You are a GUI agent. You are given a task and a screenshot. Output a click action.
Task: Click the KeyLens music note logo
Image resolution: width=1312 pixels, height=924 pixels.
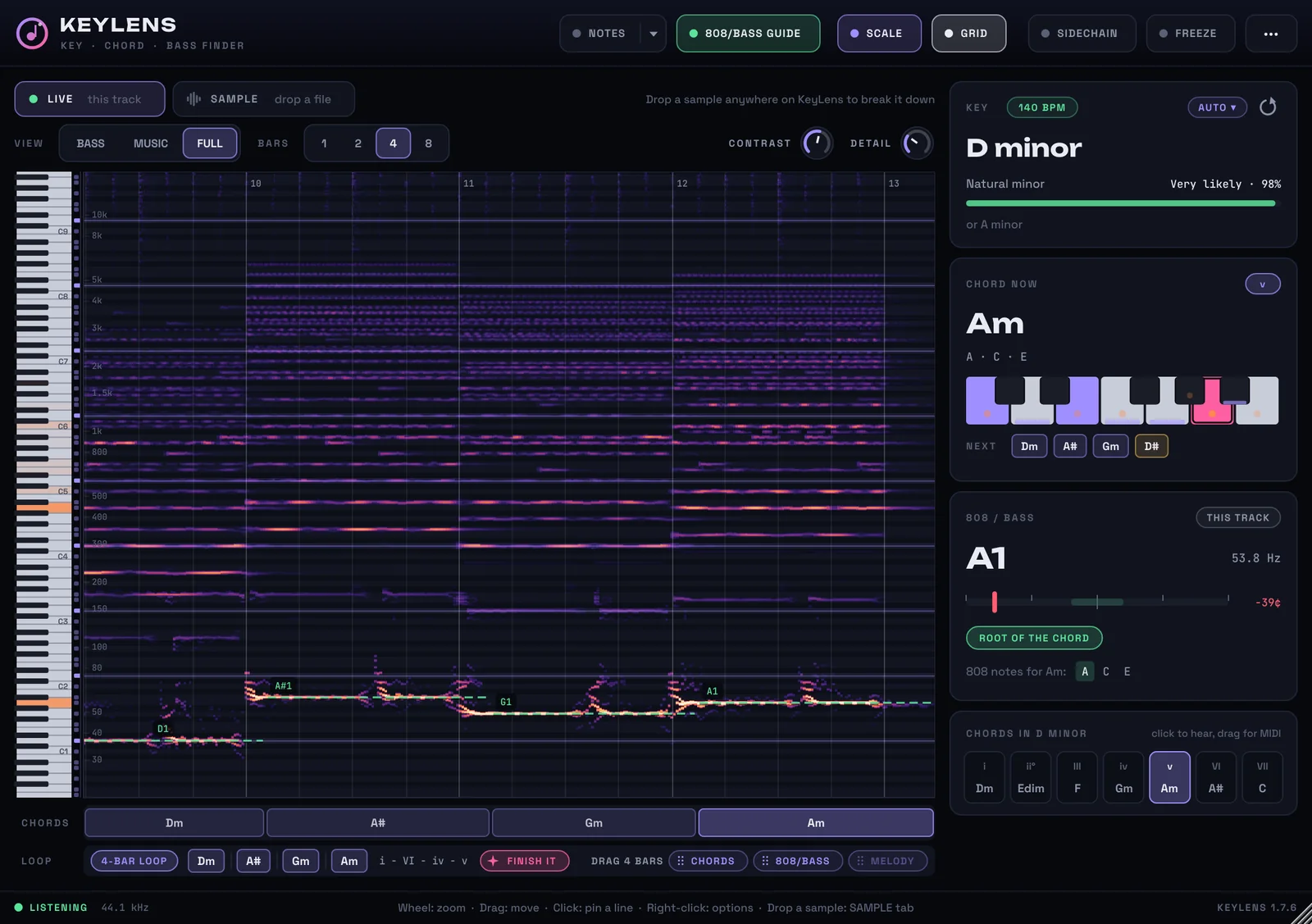(32, 34)
